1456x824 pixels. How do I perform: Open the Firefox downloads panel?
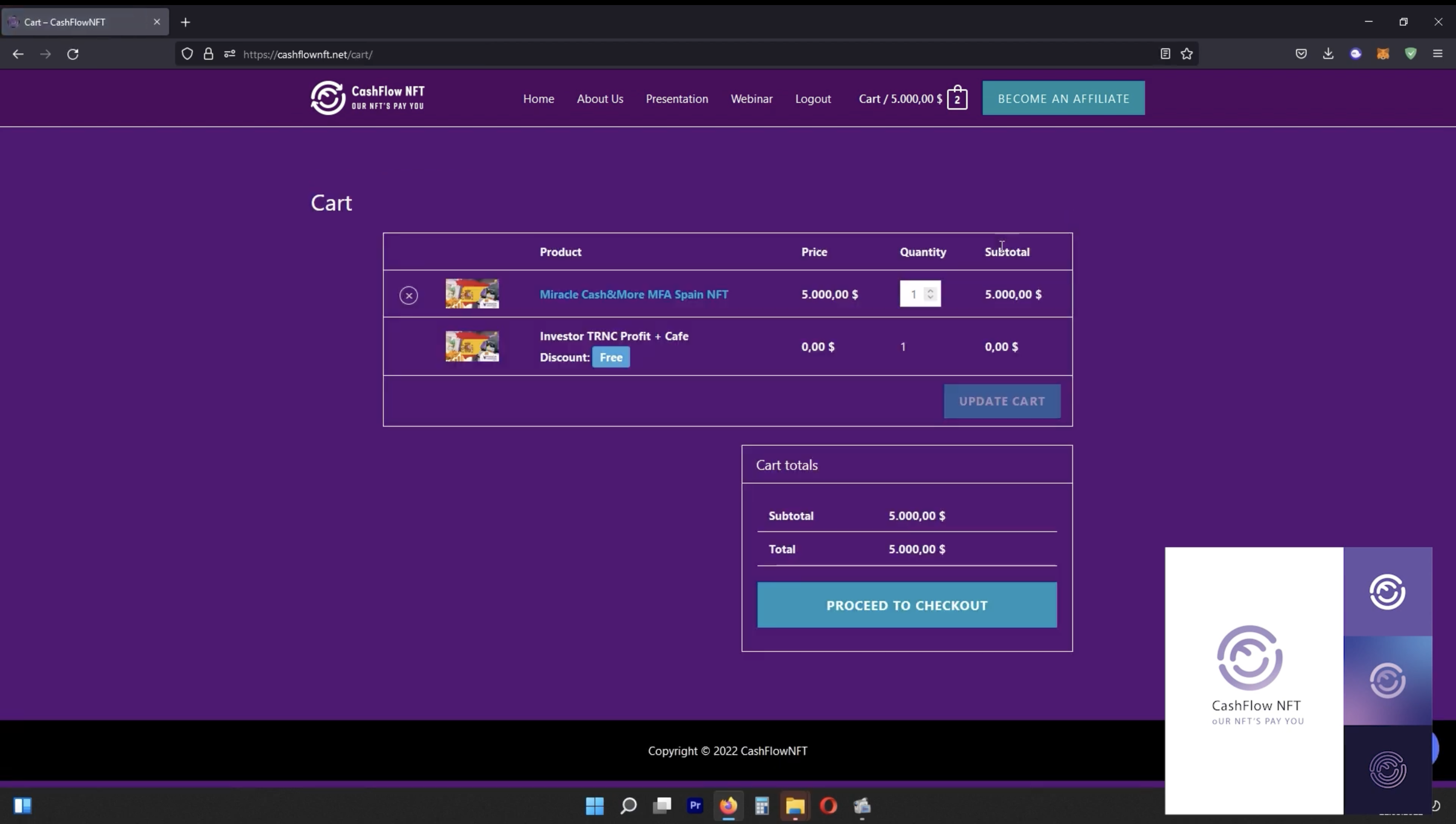[x=1328, y=54]
